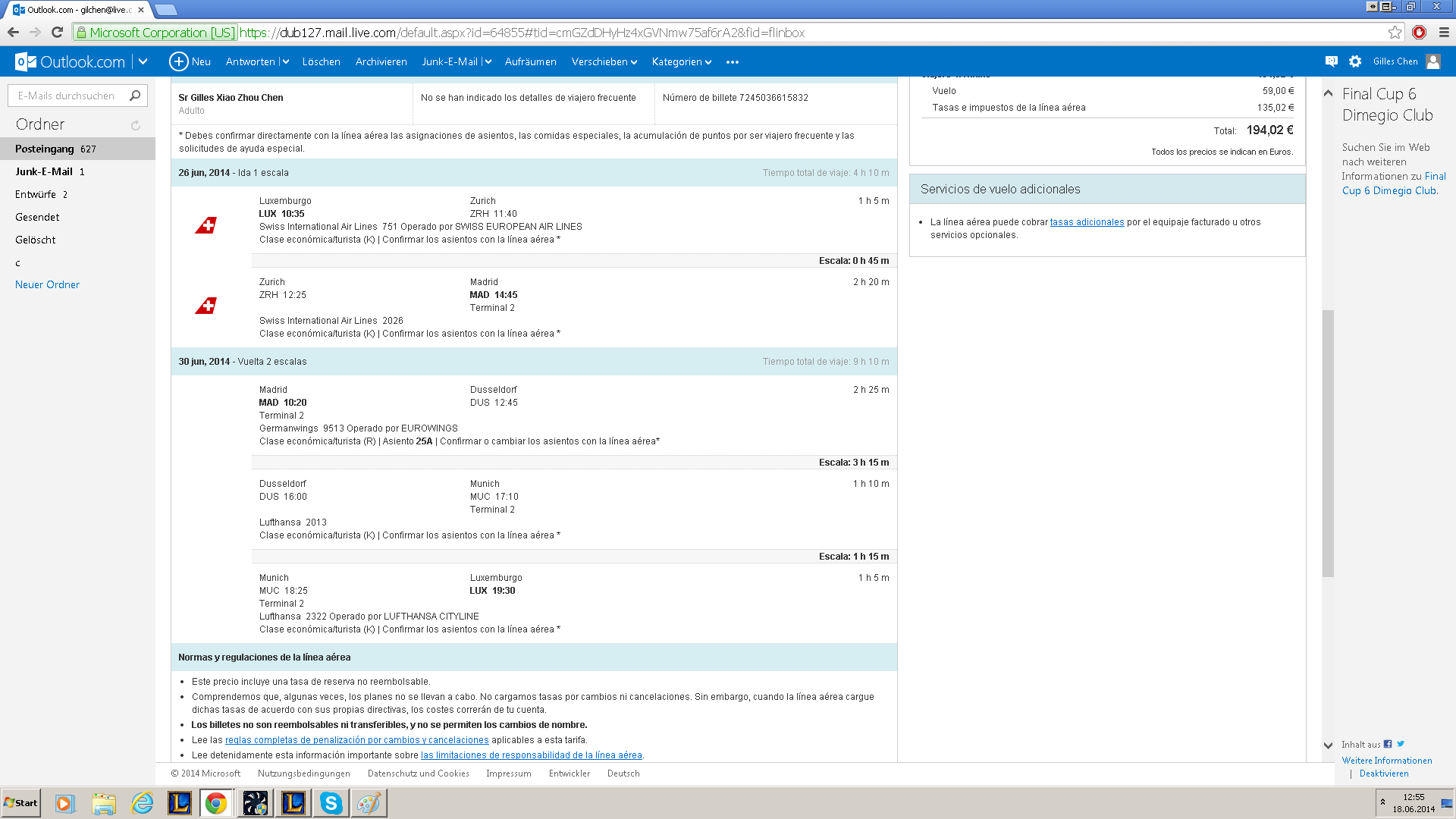Viewport: 1456px width, 819px height.
Task: Open the Chrome hamburger menu
Action: (x=1444, y=32)
